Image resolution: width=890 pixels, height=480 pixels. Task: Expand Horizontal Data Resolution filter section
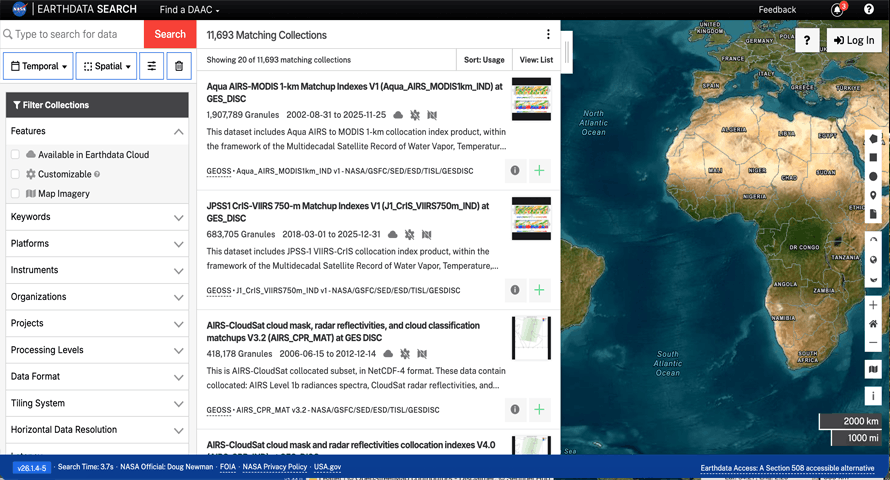coord(97,430)
